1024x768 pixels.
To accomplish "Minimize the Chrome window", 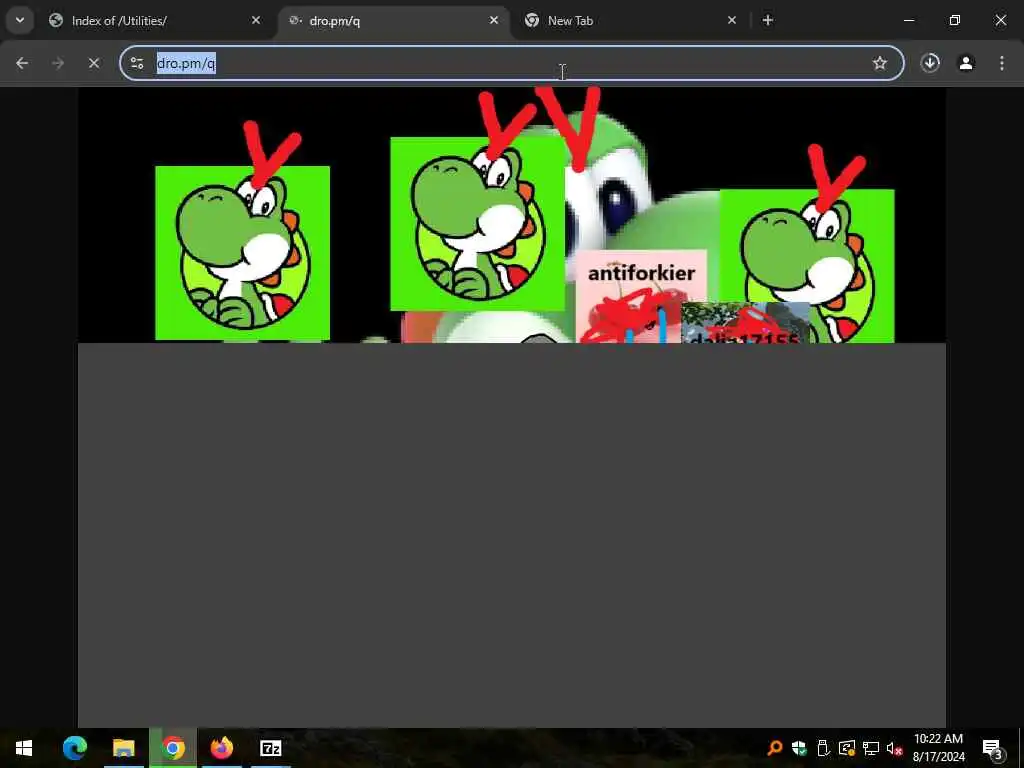I will [908, 20].
